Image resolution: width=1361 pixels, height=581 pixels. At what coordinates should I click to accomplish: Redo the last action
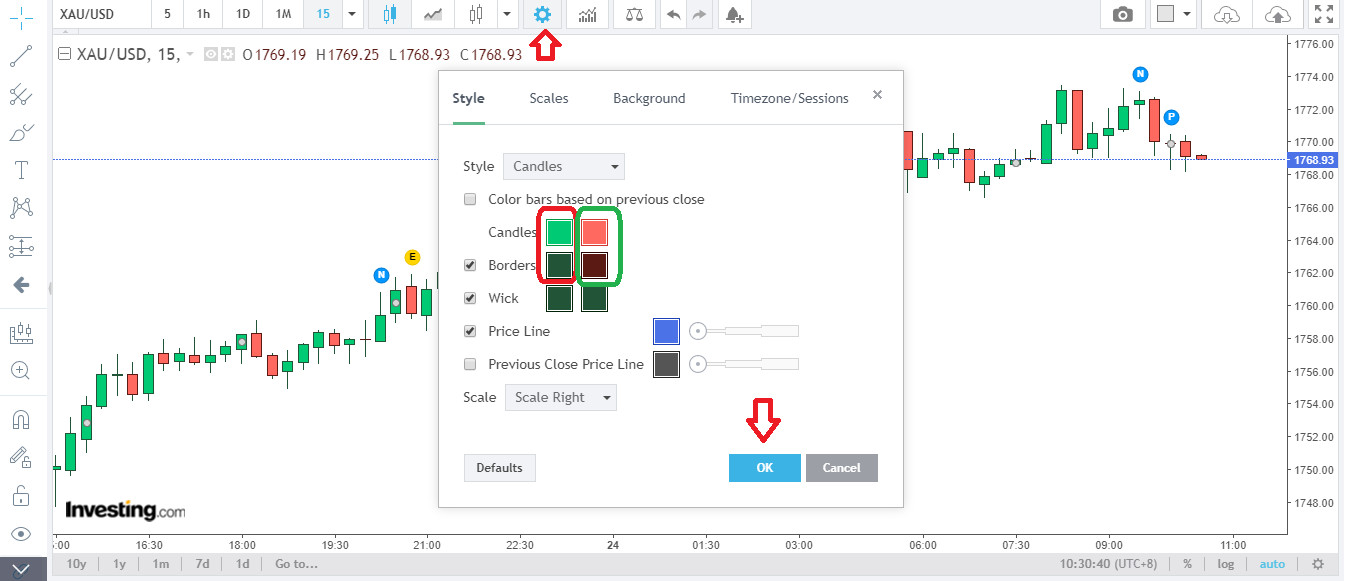pyautogui.click(x=699, y=14)
